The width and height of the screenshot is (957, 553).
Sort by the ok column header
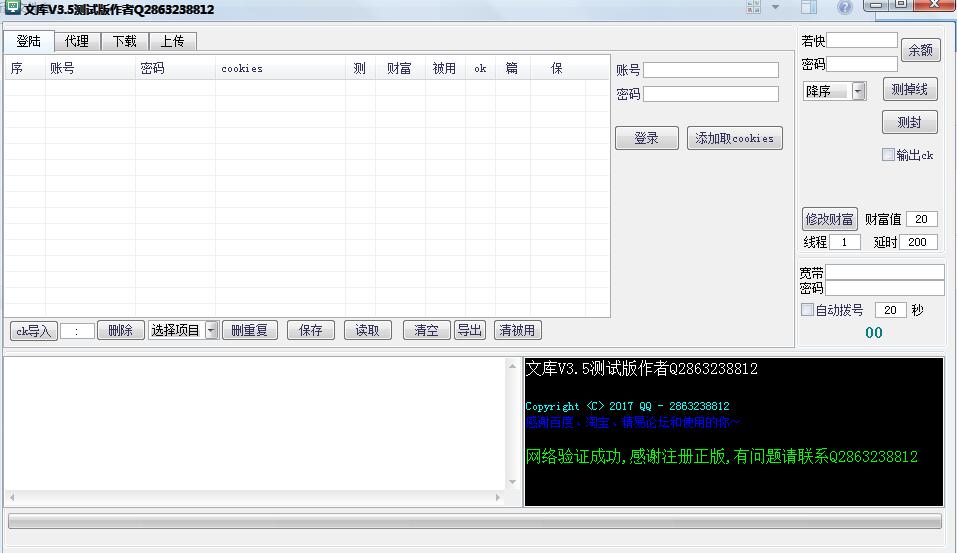(x=480, y=68)
